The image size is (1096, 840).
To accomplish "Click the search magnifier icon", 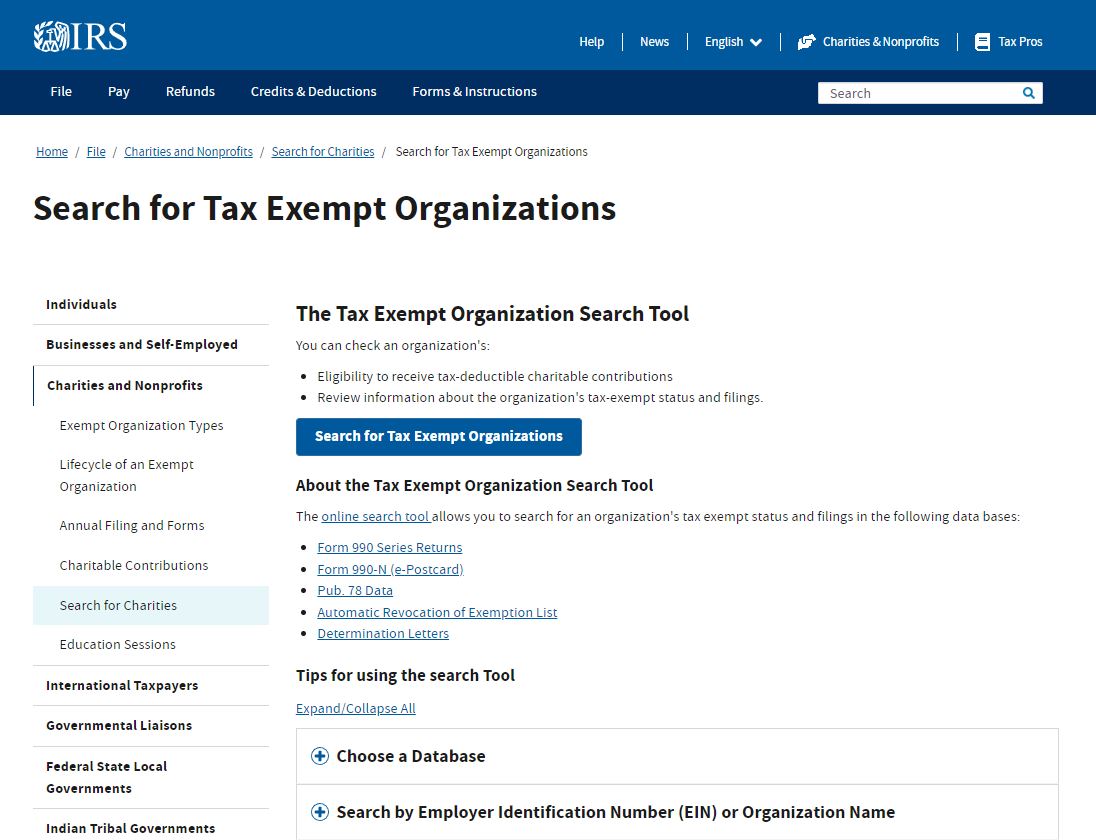I will 1028,93.
